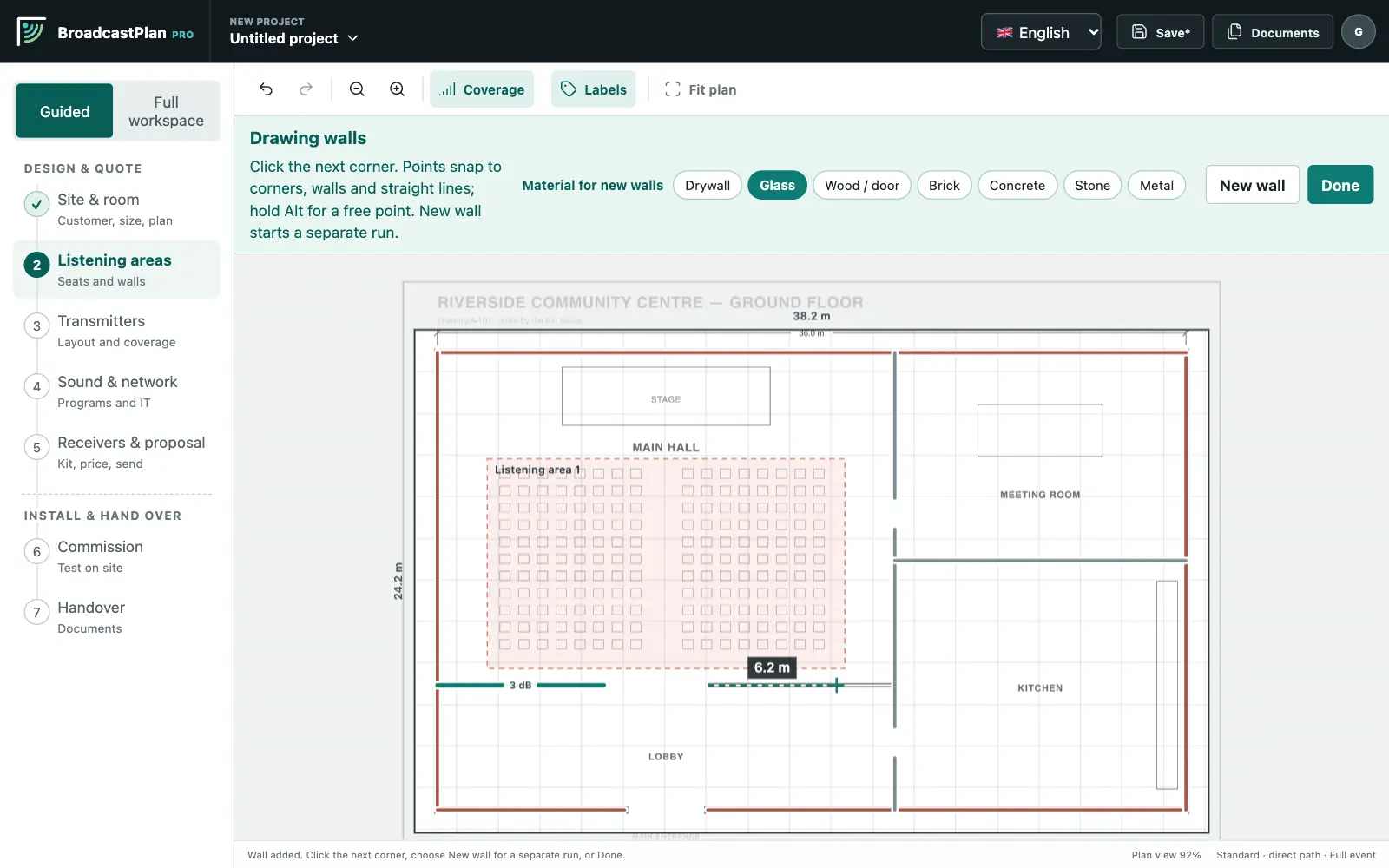
Task: Click Done to finish drawing walls
Action: click(x=1340, y=185)
